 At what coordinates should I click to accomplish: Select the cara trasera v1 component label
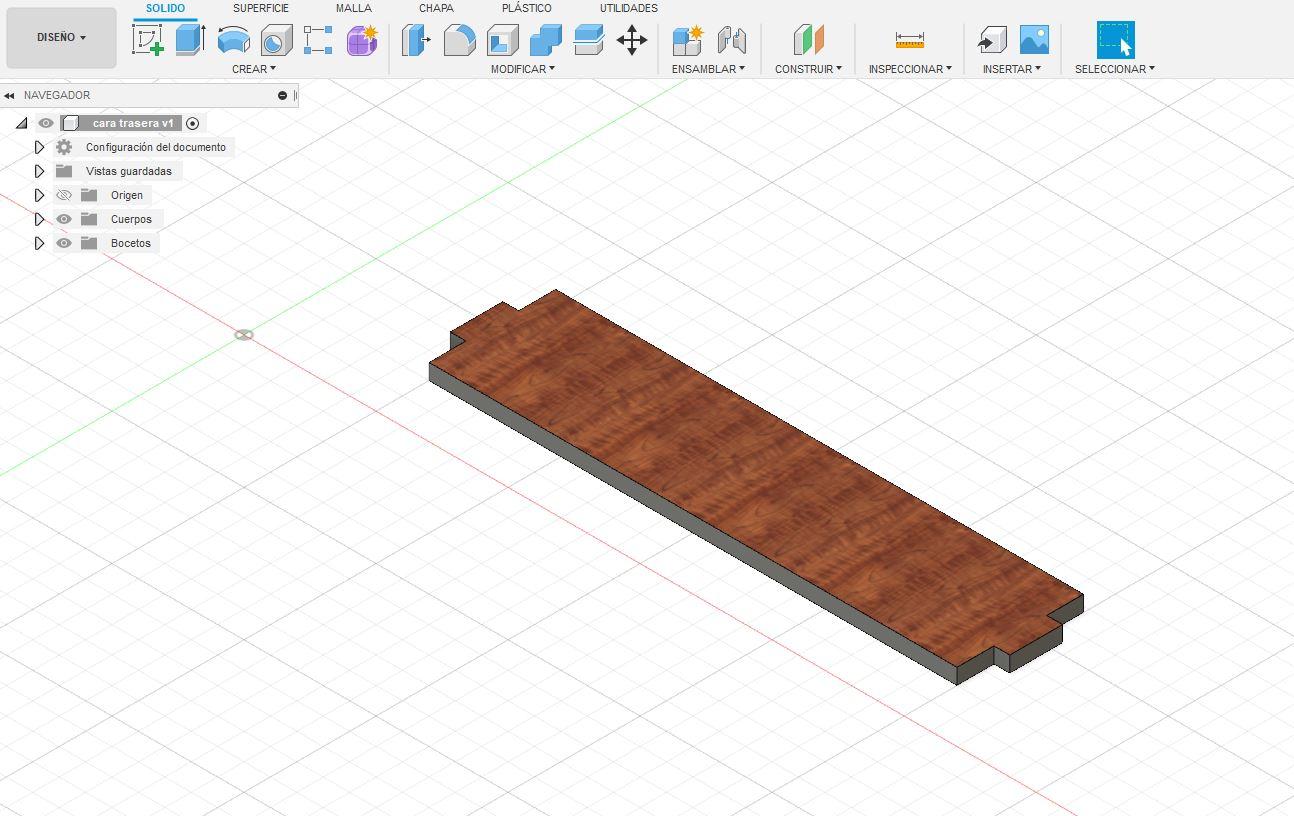pos(133,123)
